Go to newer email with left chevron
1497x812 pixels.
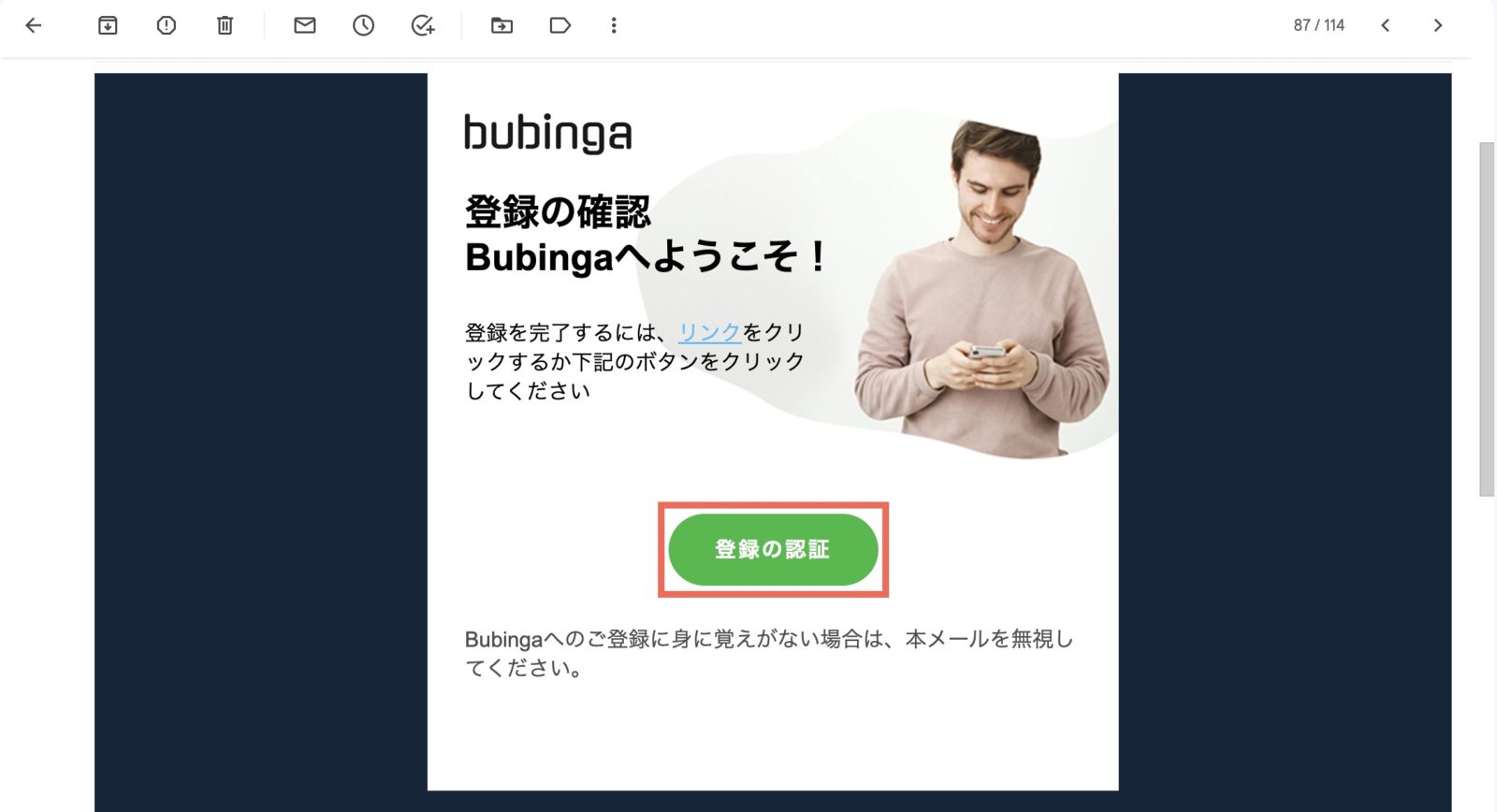1386,25
